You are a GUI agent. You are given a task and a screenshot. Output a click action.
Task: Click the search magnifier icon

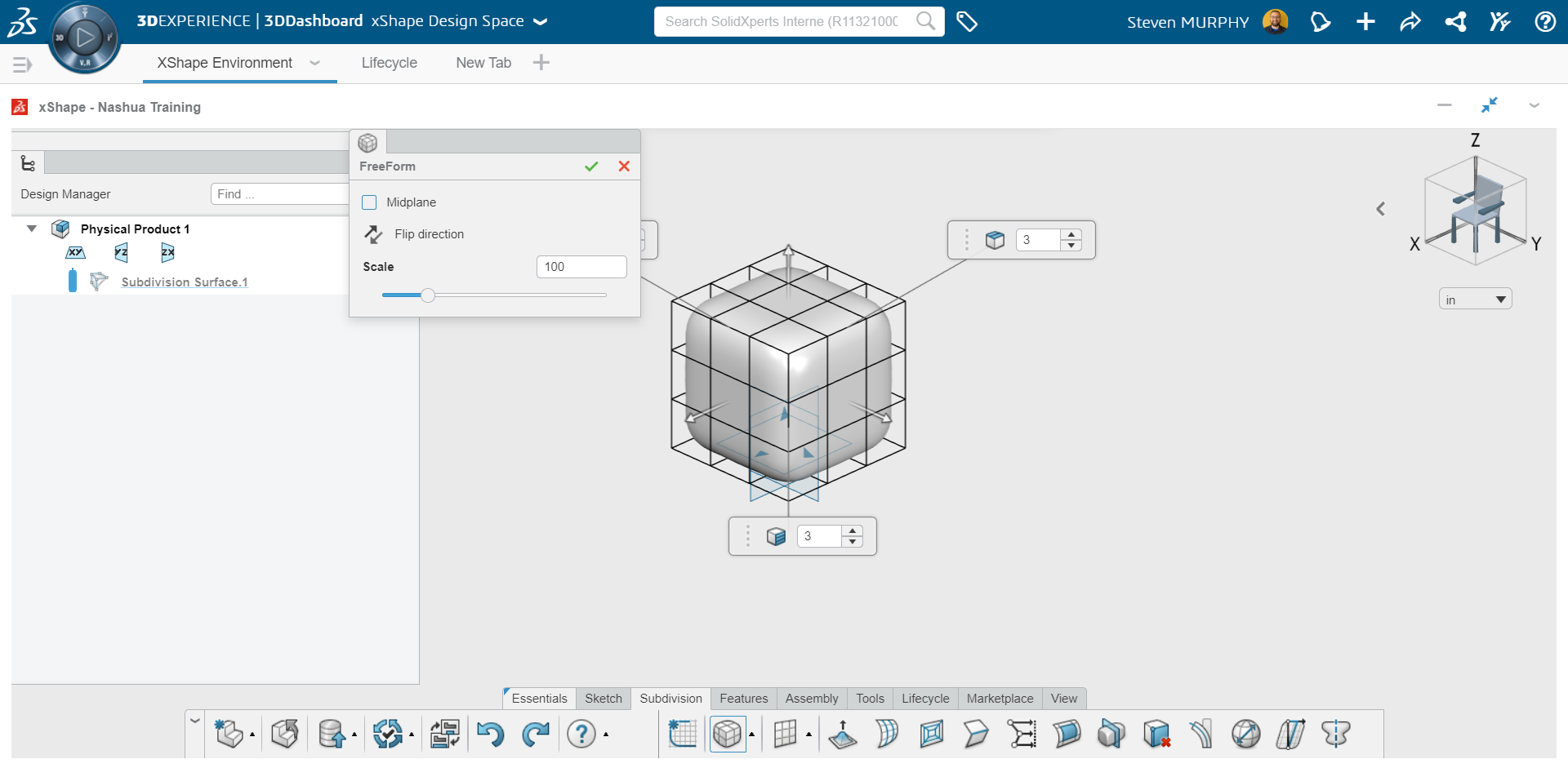pyautogui.click(x=925, y=21)
